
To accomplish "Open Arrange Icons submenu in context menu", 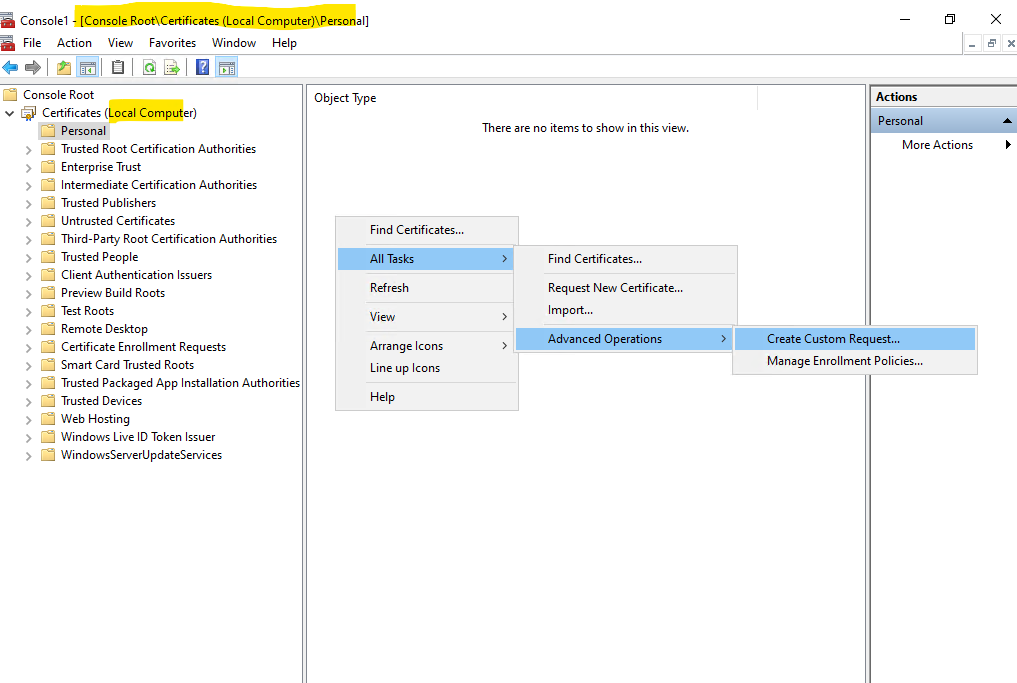I will tap(426, 346).
